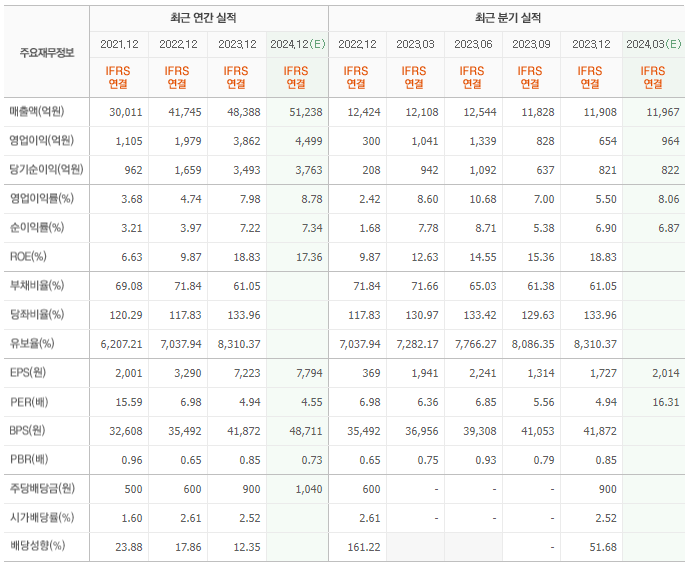The image size is (691, 564).
Task: Click the revenue value 30,011
Action: click(126, 112)
